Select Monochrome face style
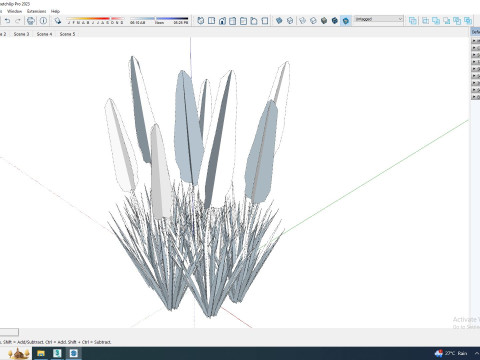Screen dimensions: 480x360 [x=346, y=21]
